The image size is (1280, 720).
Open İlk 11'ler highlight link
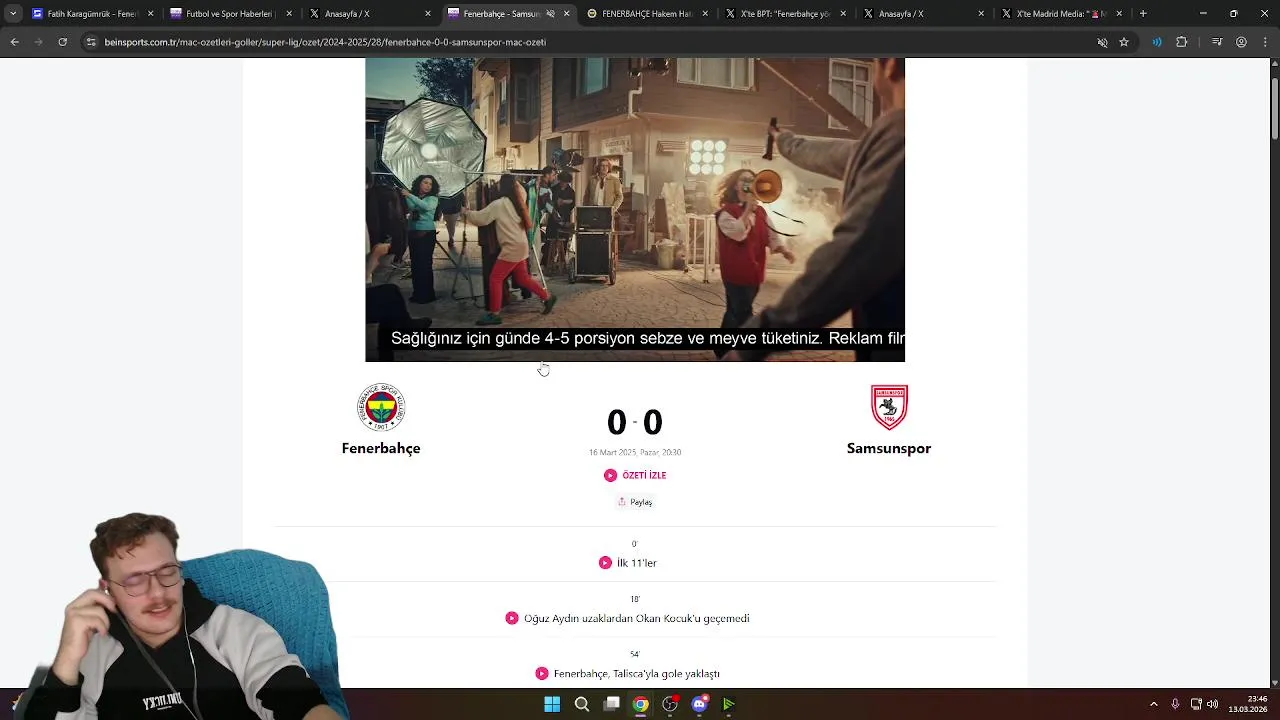(637, 563)
